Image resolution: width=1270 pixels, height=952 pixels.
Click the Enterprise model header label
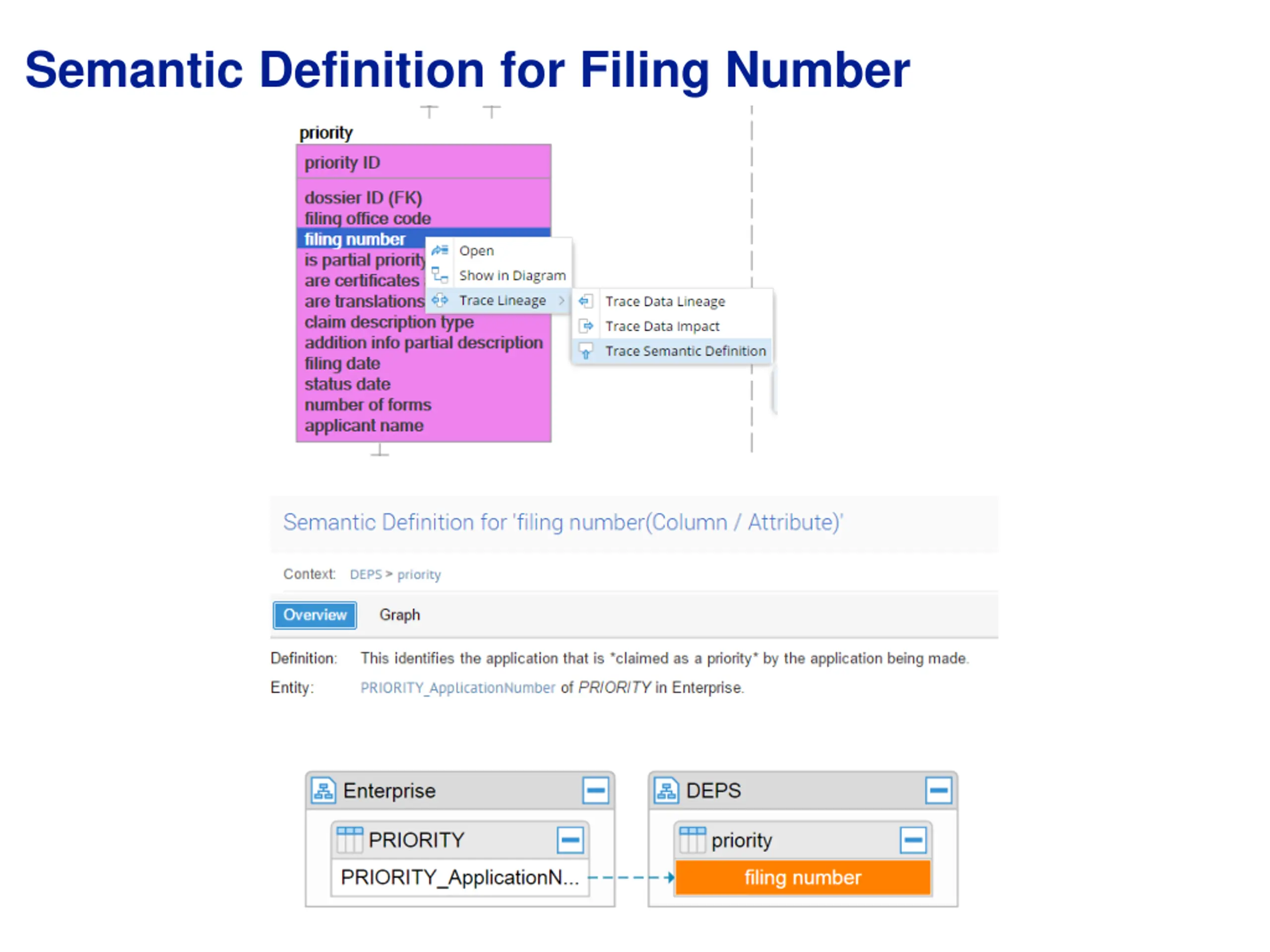389,791
